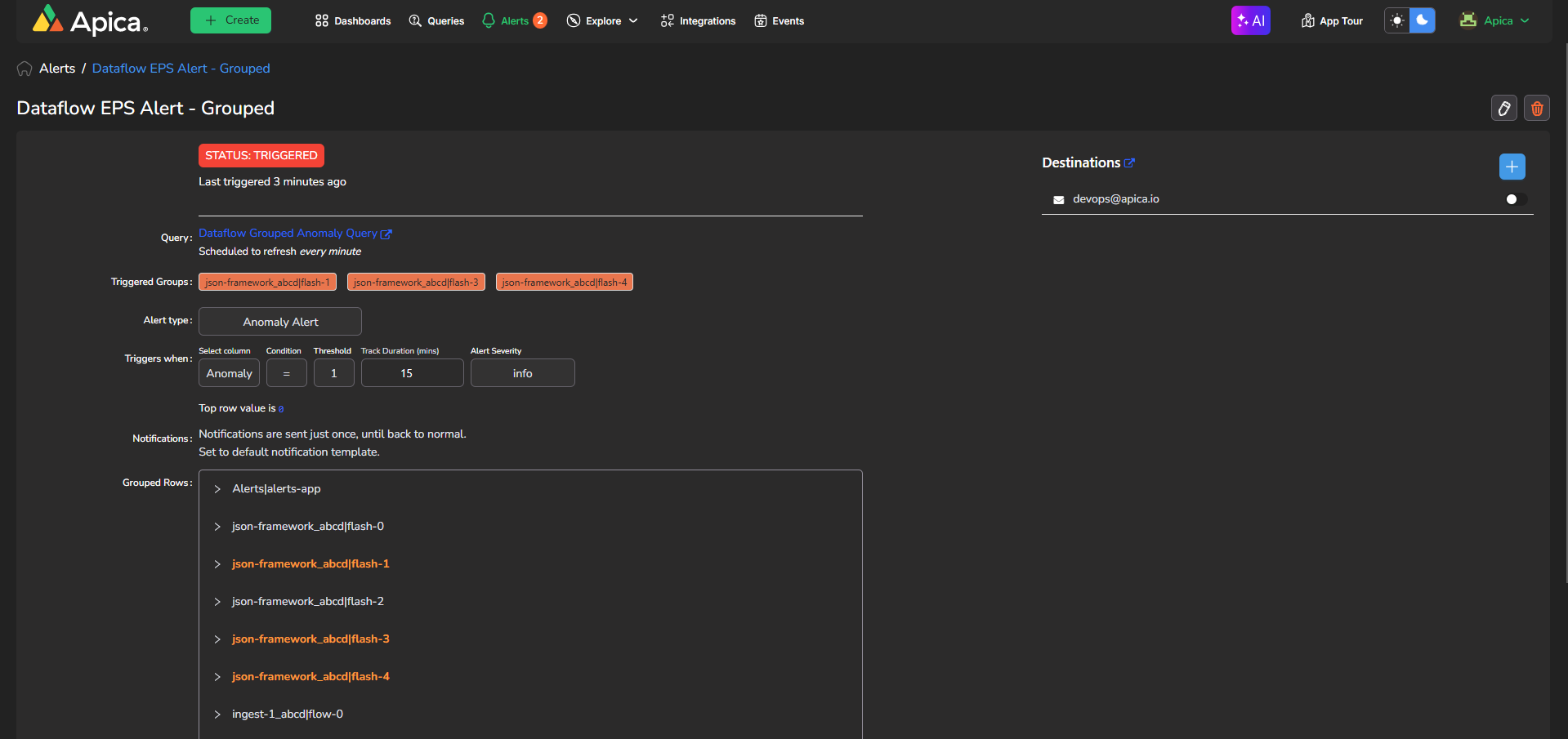
Task: Click the Apica logo
Action: pyautogui.click(x=90, y=20)
